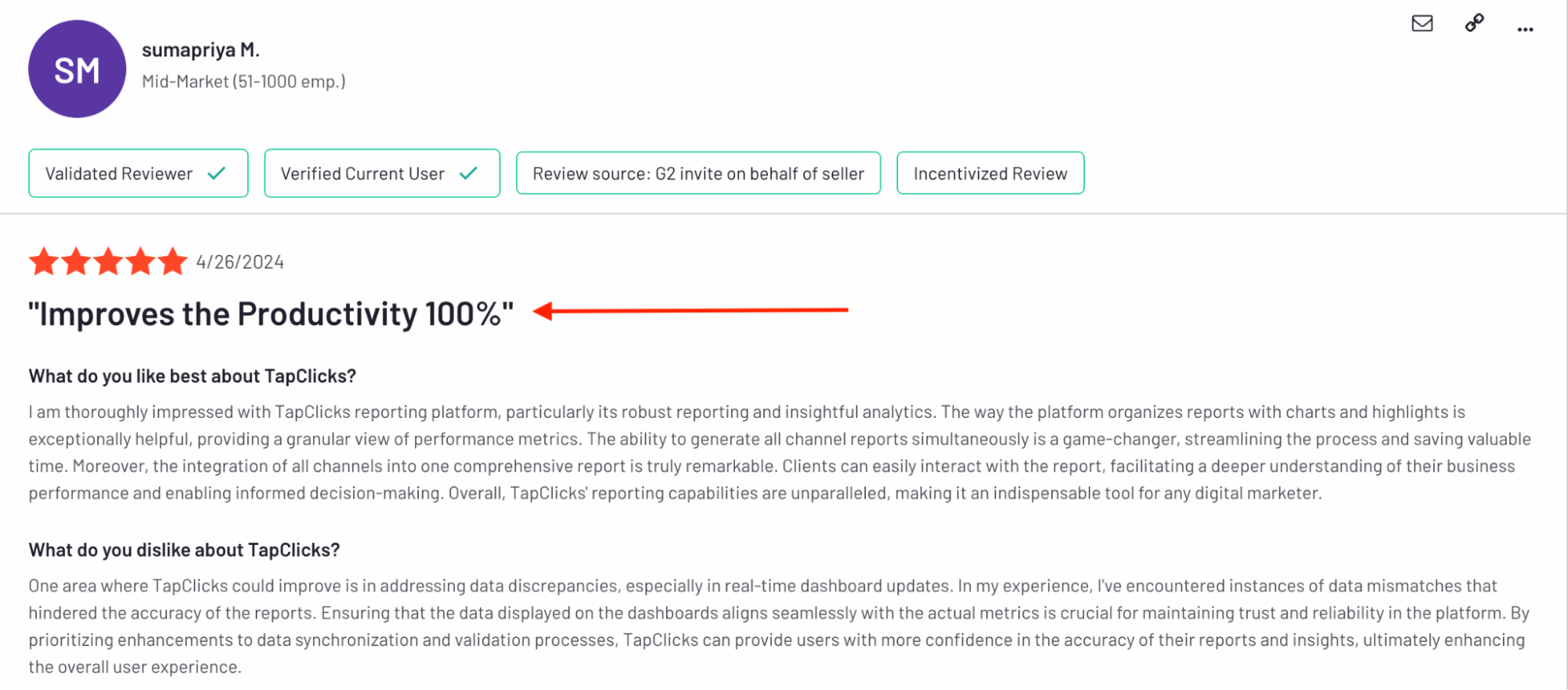Toggle the Incentivized Review badge

[x=991, y=172]
